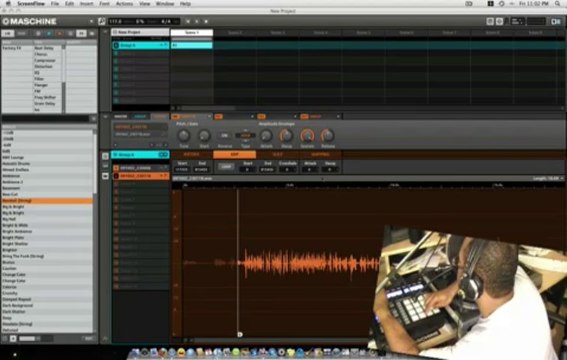Open dropdown arrow next to MASCHINE logo
567x360 pixels.
[91, 21]
